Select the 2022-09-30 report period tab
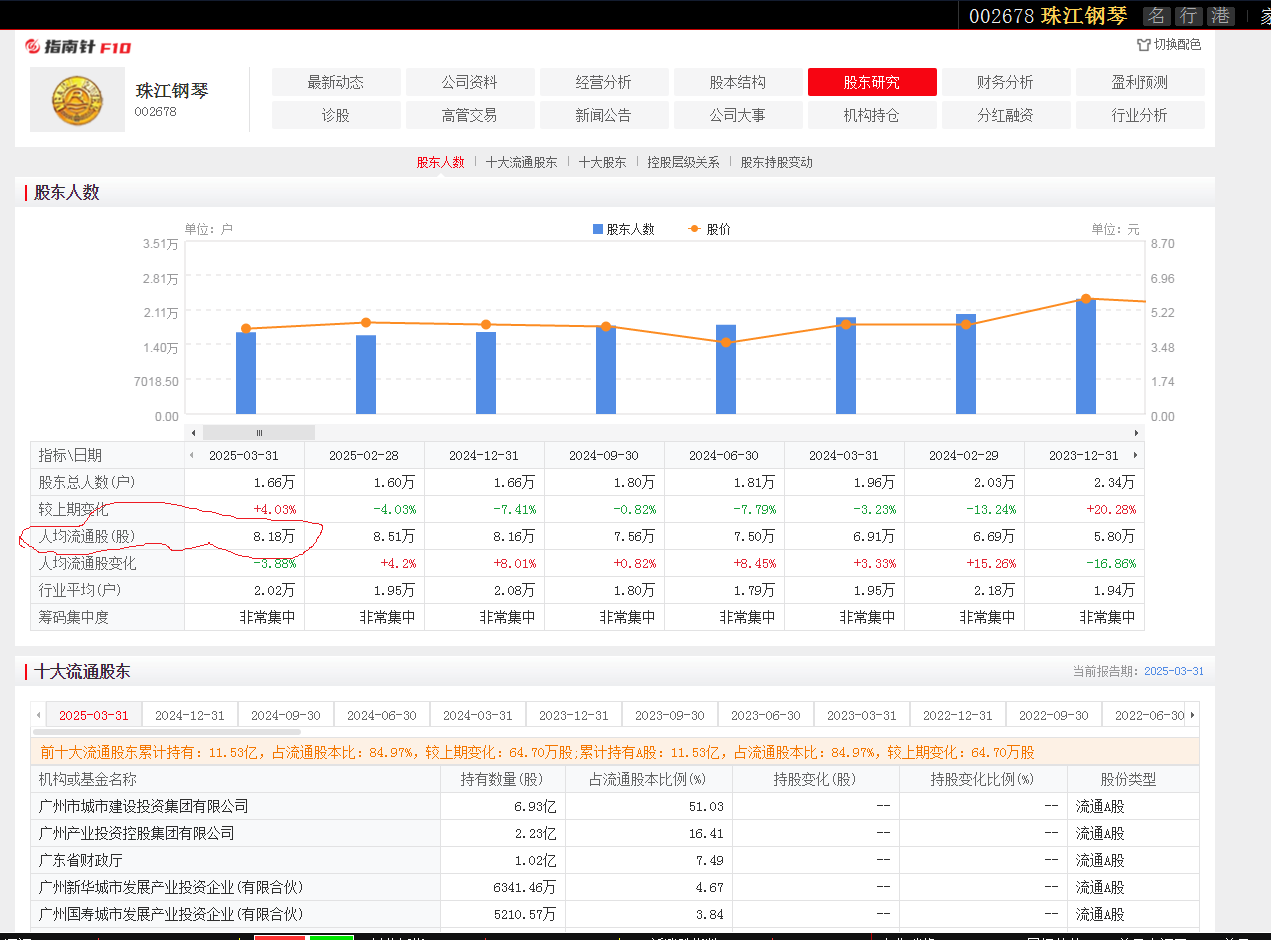This screenshot has height=940, width=1271. 1054,715
